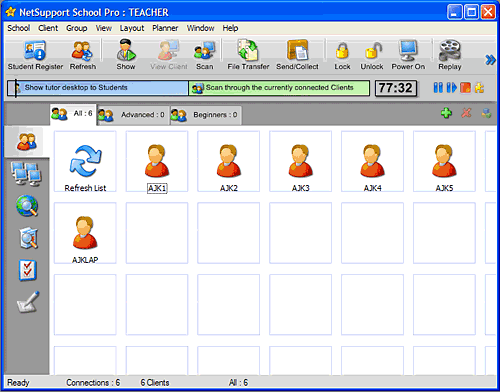Select normal view people icon in sidebar

pos(27,142)
